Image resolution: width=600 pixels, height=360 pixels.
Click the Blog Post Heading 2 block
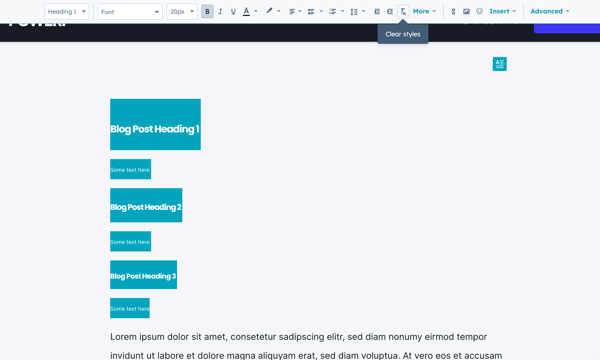[x=146, y=205]
